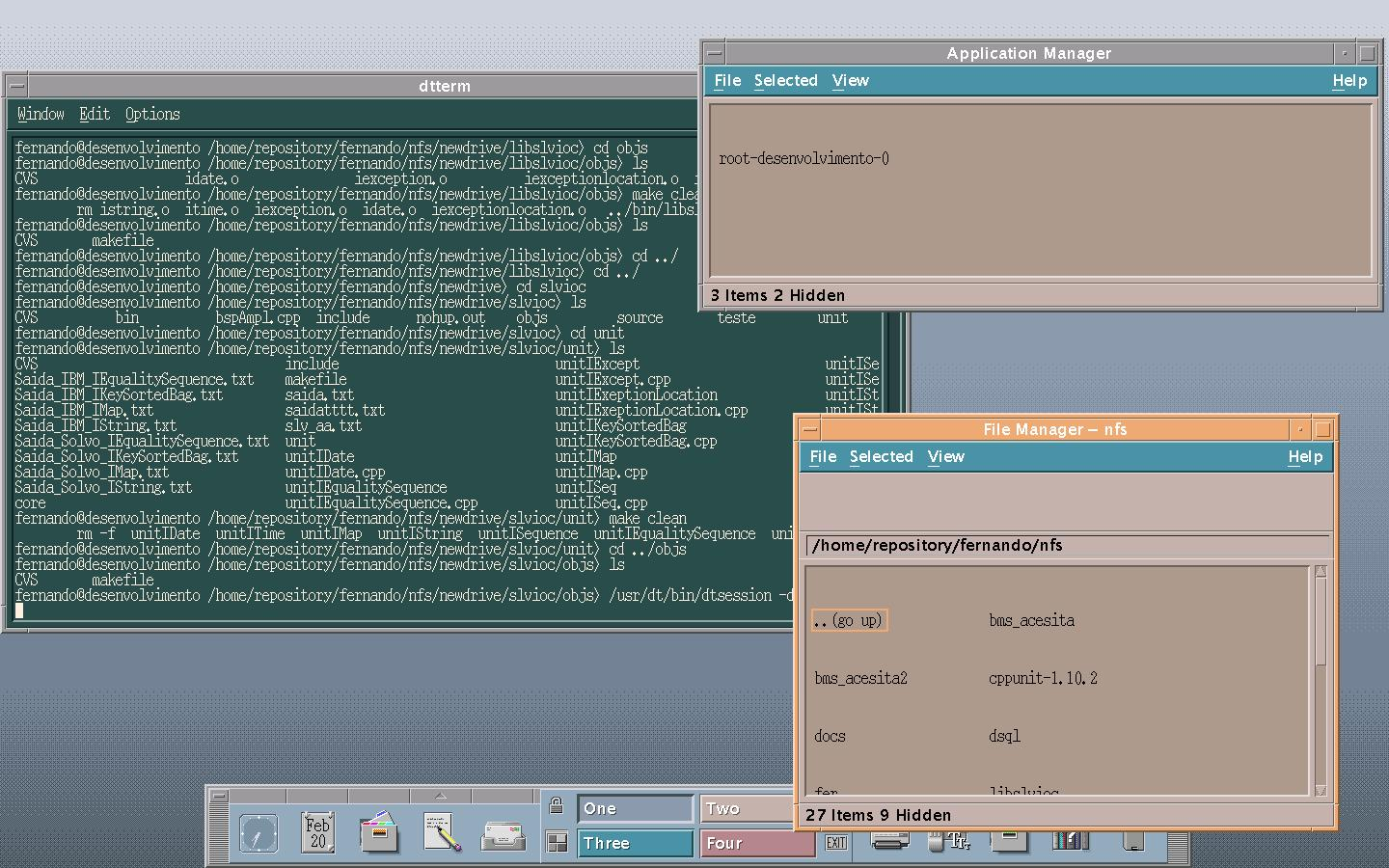Click the EXIT logout button

click(835, 843)
